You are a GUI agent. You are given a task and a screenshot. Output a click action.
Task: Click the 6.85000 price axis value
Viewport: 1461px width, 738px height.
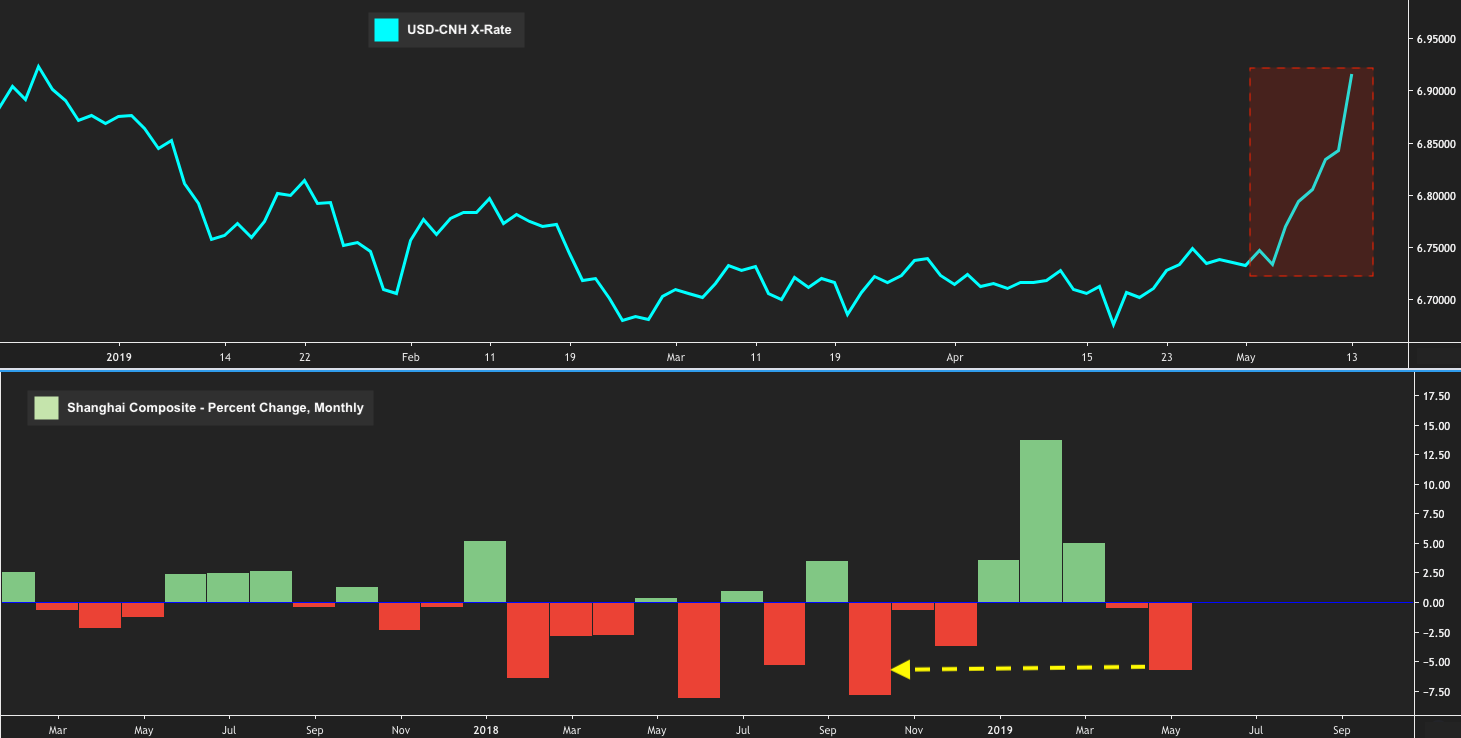[x=1435, y=144]
